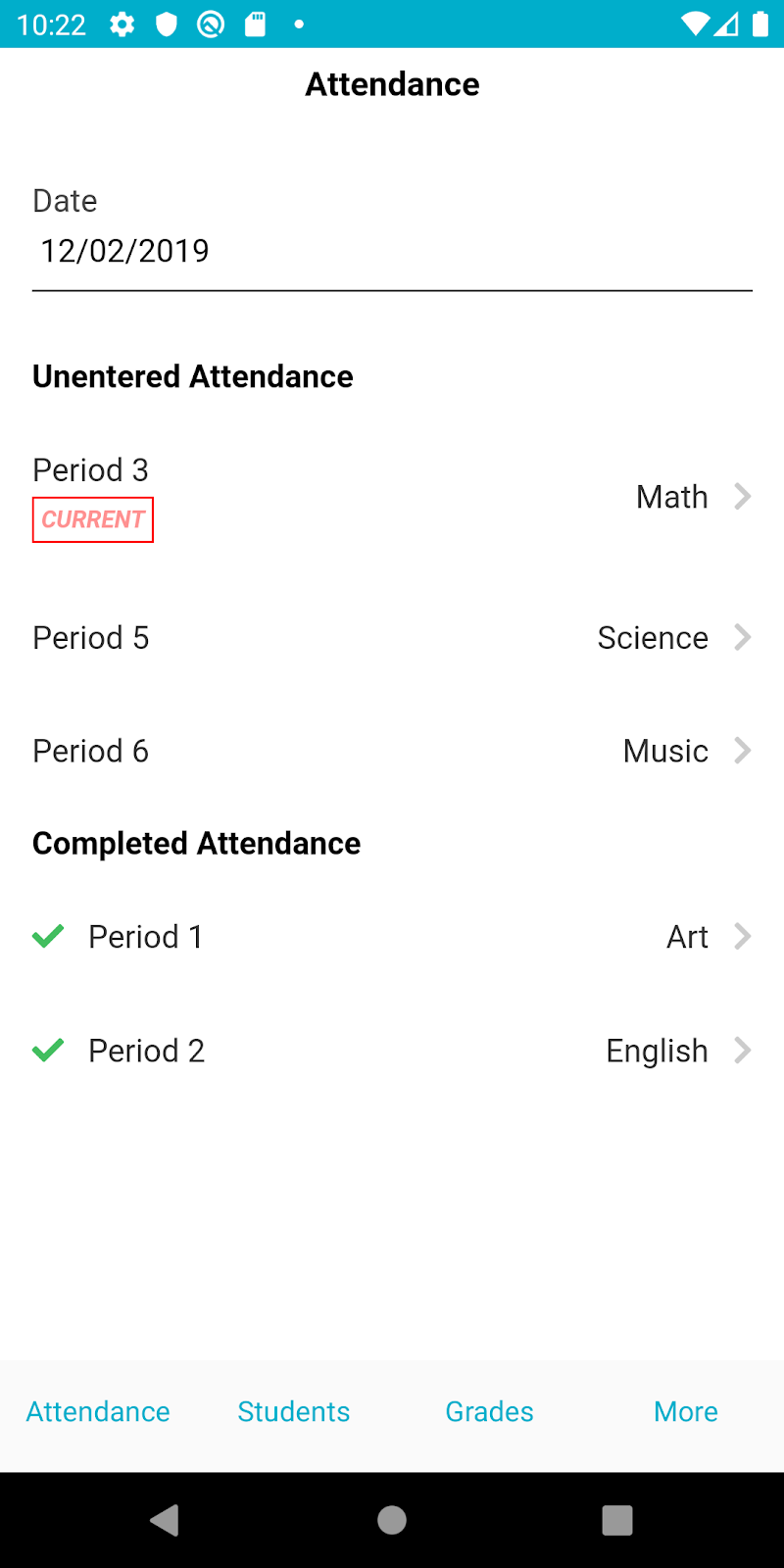
Task: Select the Attendance bottom tab
Action: [98, 1411]
